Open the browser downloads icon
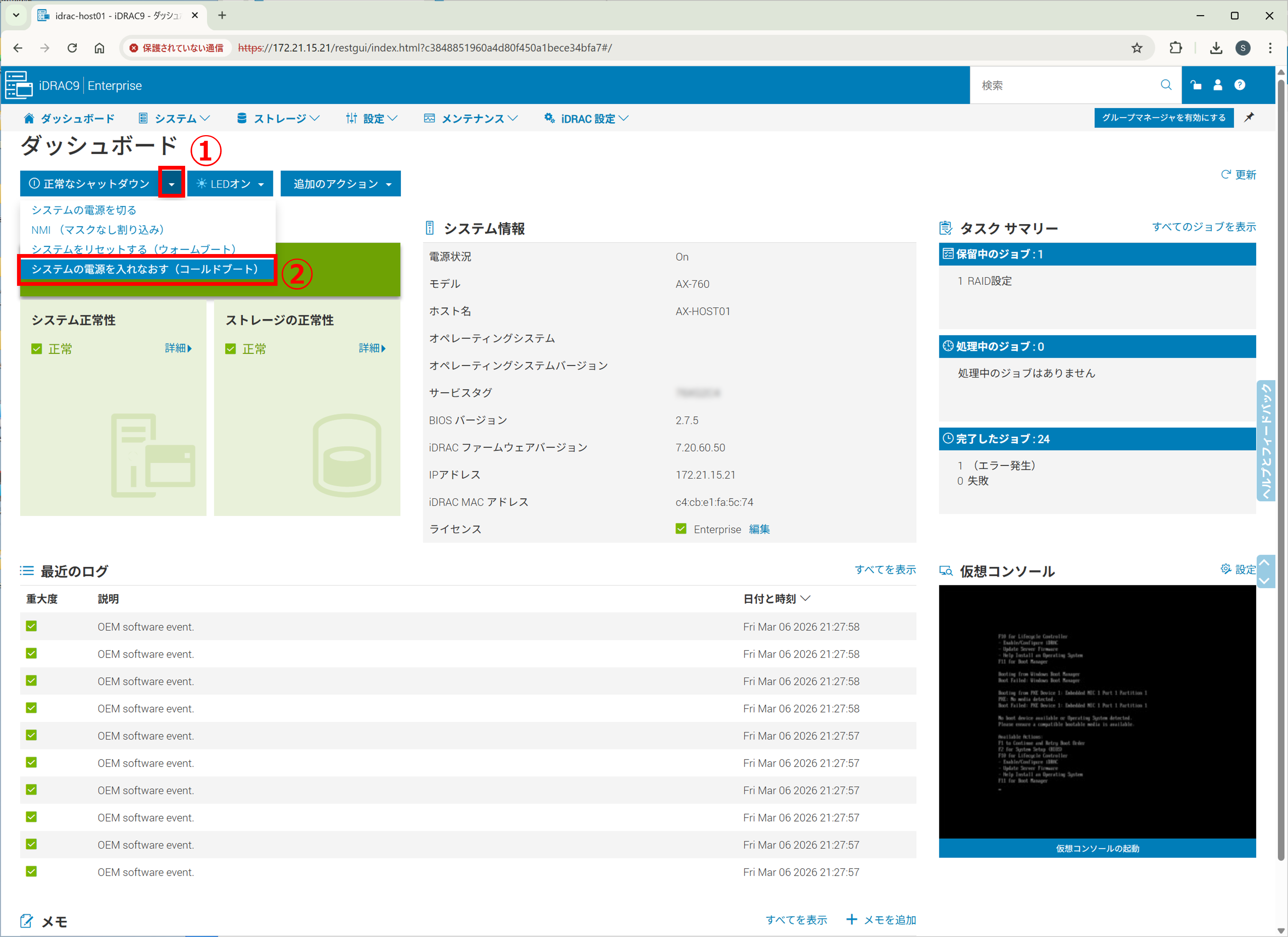This screenshot has height=937, width=1288. 1216,48
